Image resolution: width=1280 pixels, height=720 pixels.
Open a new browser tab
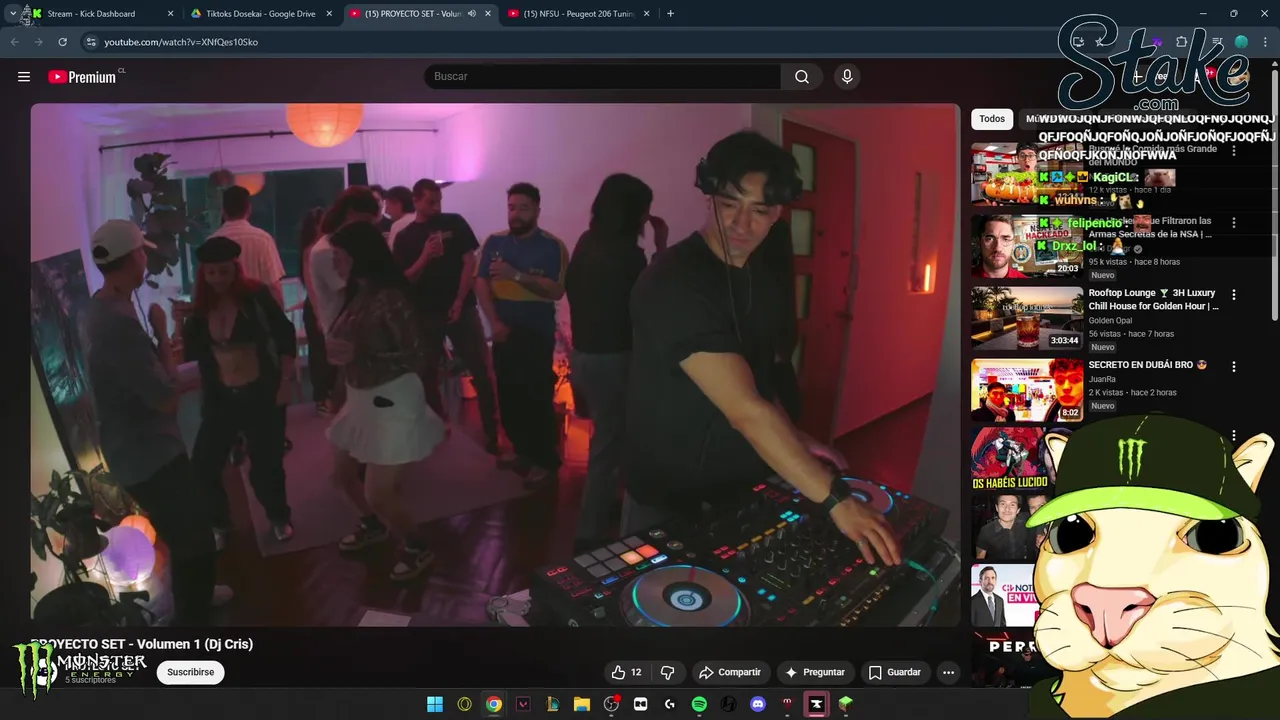click(x=670, y=14)
